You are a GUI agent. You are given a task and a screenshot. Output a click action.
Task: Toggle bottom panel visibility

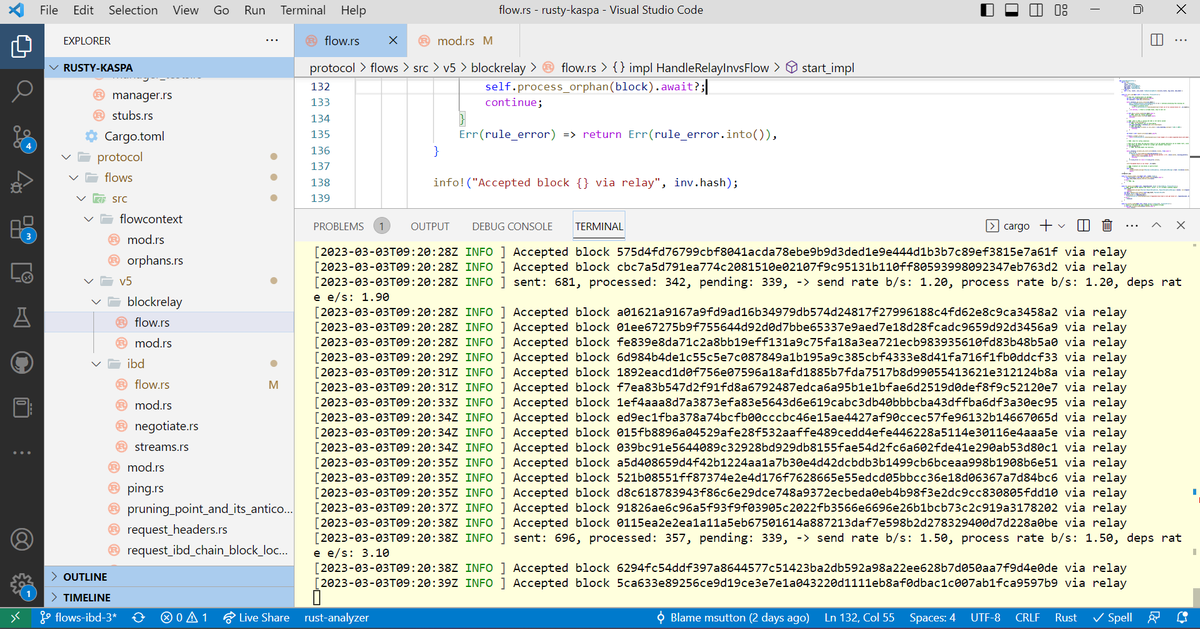1012,10
